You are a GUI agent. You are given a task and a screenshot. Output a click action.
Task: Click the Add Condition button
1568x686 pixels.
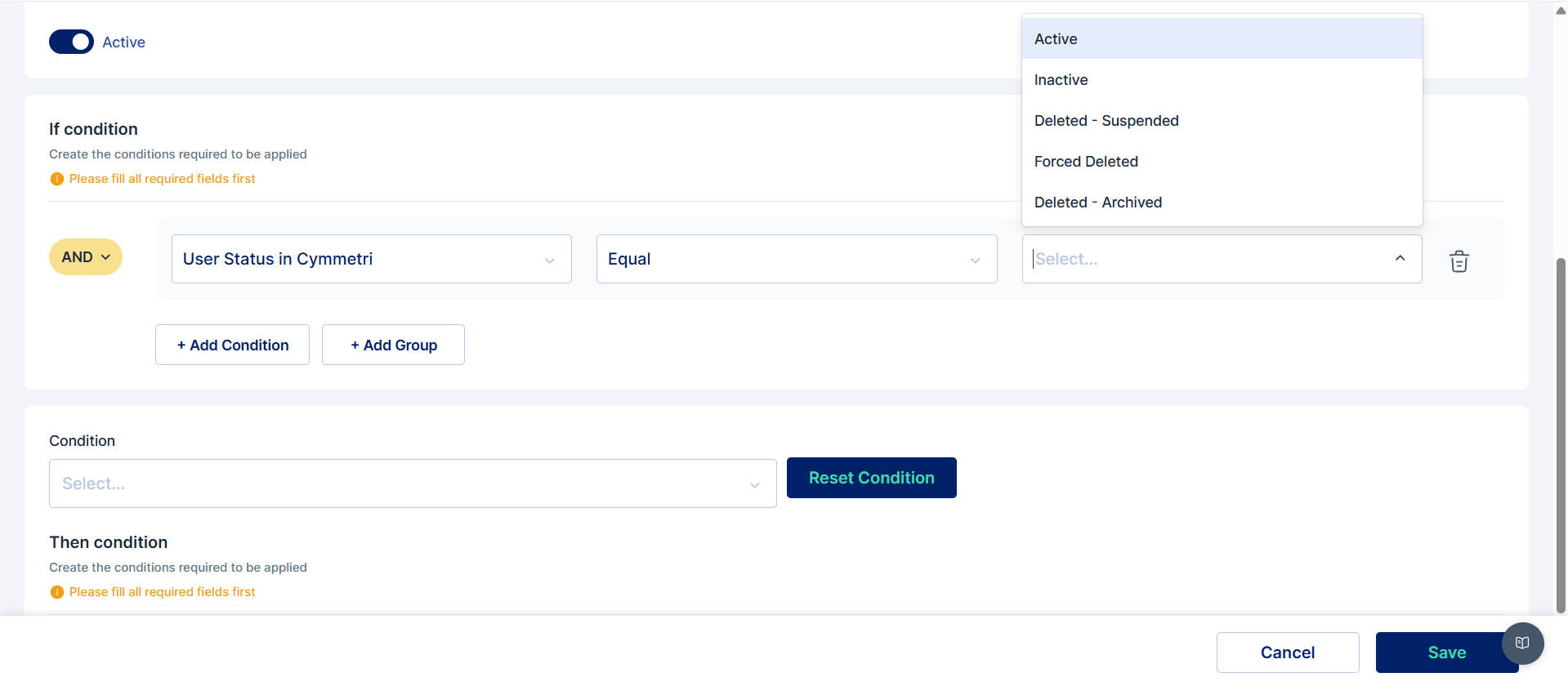point(232,345)
